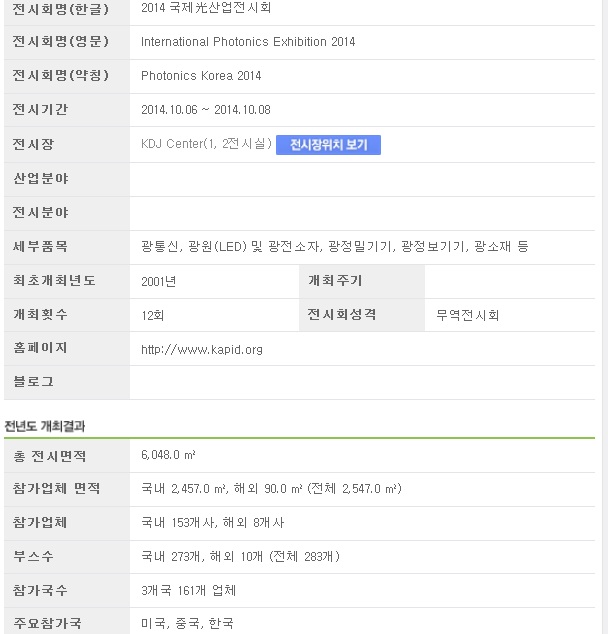
Task: Select the 2014.10.06 ~ 2014.10.08 exhibition period
Action: [x=206, y=110]
